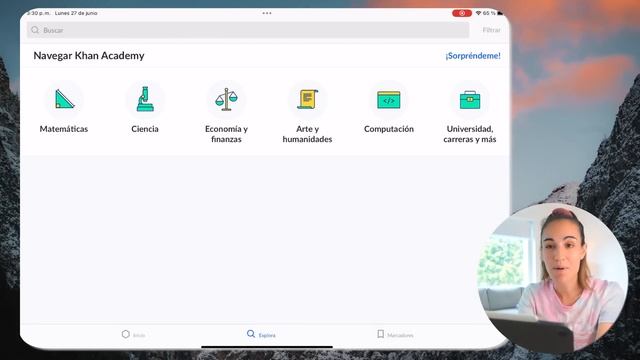The image size is (640, 360).
Task: Click the Ciencia label
Action: 145,129
